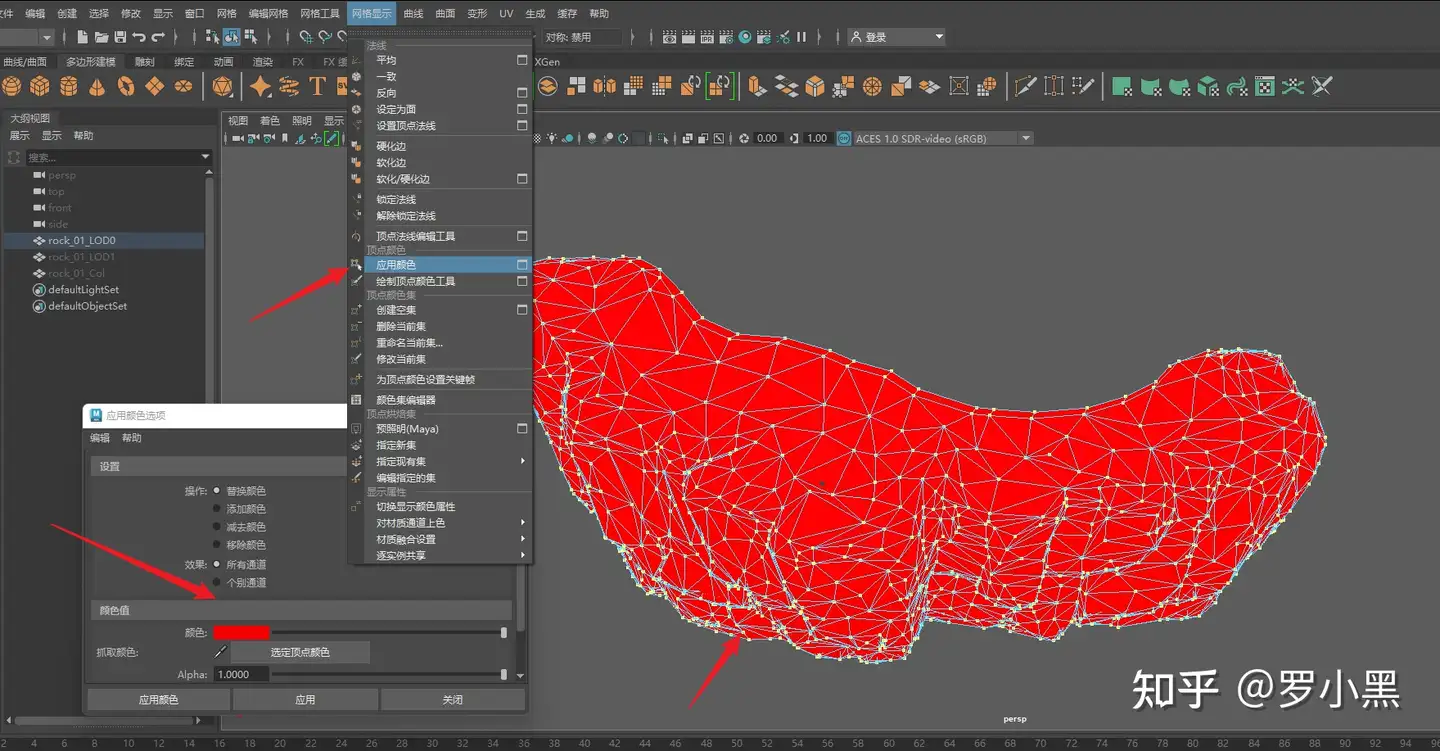Click the super shape star icon

coord(260,87)
